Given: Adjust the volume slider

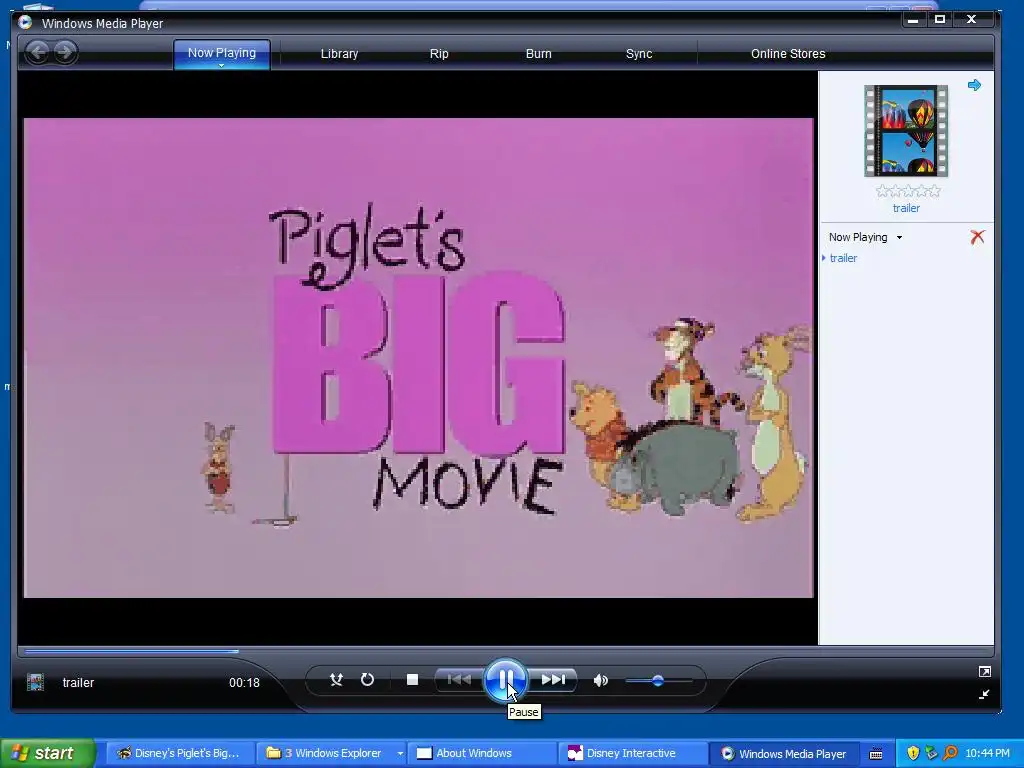Looking at the screenshot, I should [658, 680].
